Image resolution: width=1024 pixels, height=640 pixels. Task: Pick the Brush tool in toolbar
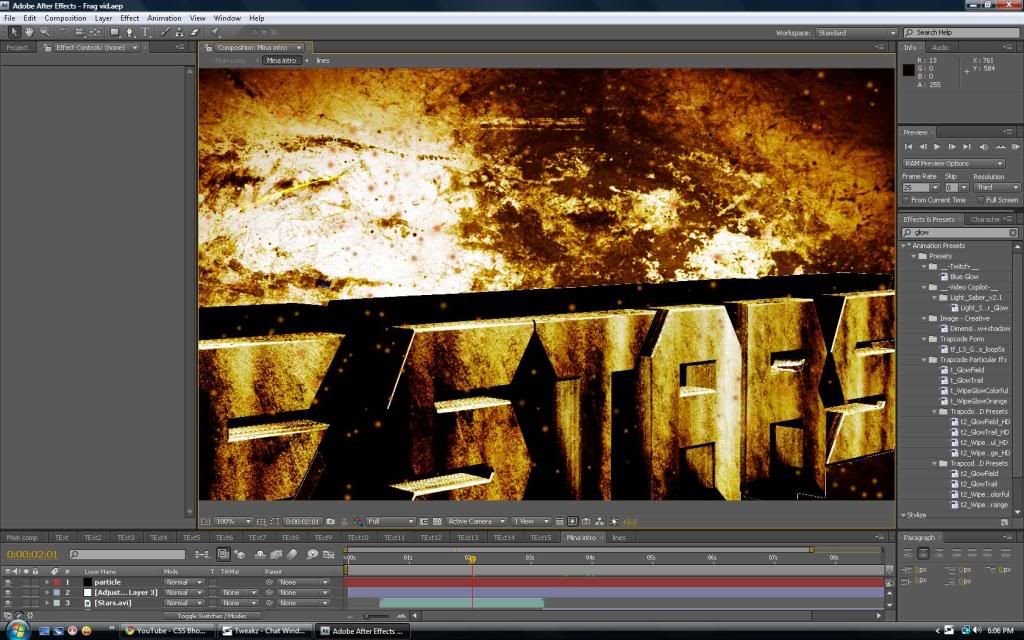pos(165,32)
